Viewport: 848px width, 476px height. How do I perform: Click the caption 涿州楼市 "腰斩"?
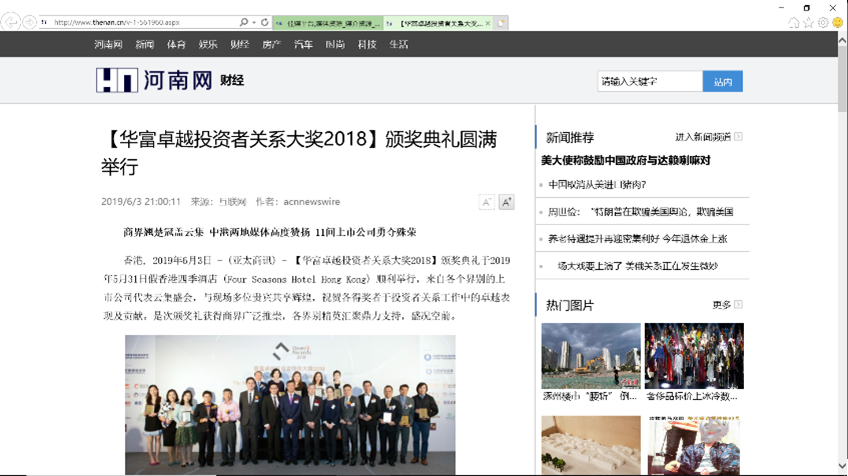point(591,396)
